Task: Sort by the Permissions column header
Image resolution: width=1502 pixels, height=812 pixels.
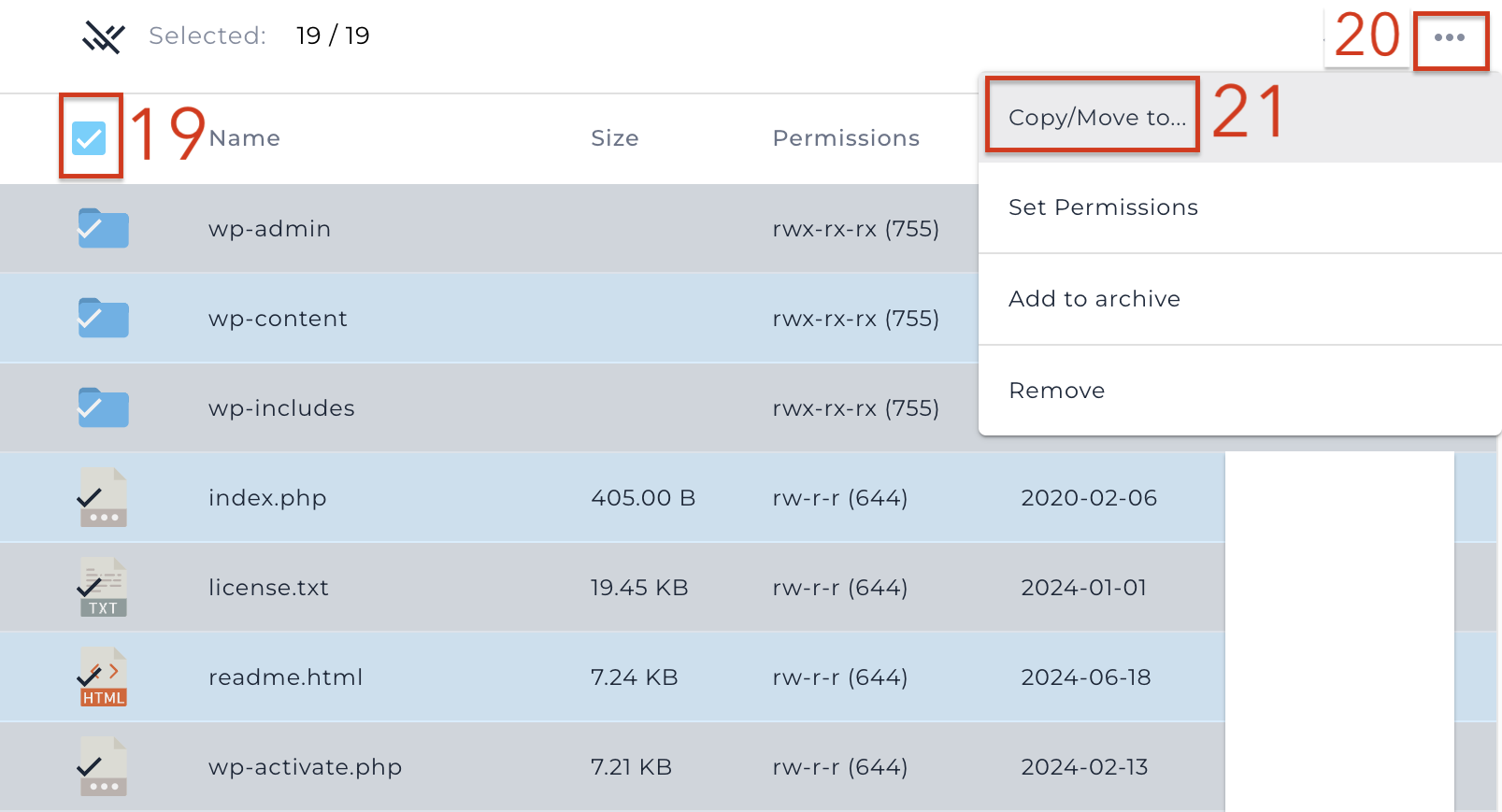Action: [846, 138]
